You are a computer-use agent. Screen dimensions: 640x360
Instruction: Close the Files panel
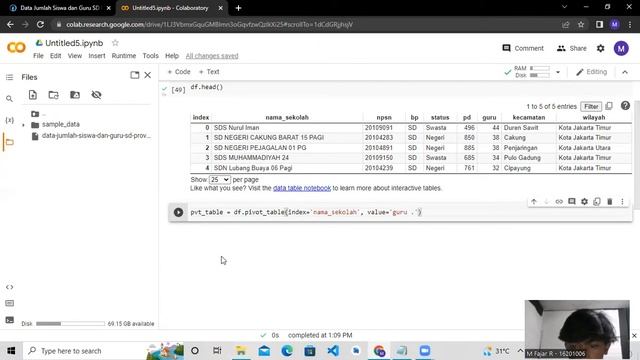pyautogui.click(x=148, y=75)
